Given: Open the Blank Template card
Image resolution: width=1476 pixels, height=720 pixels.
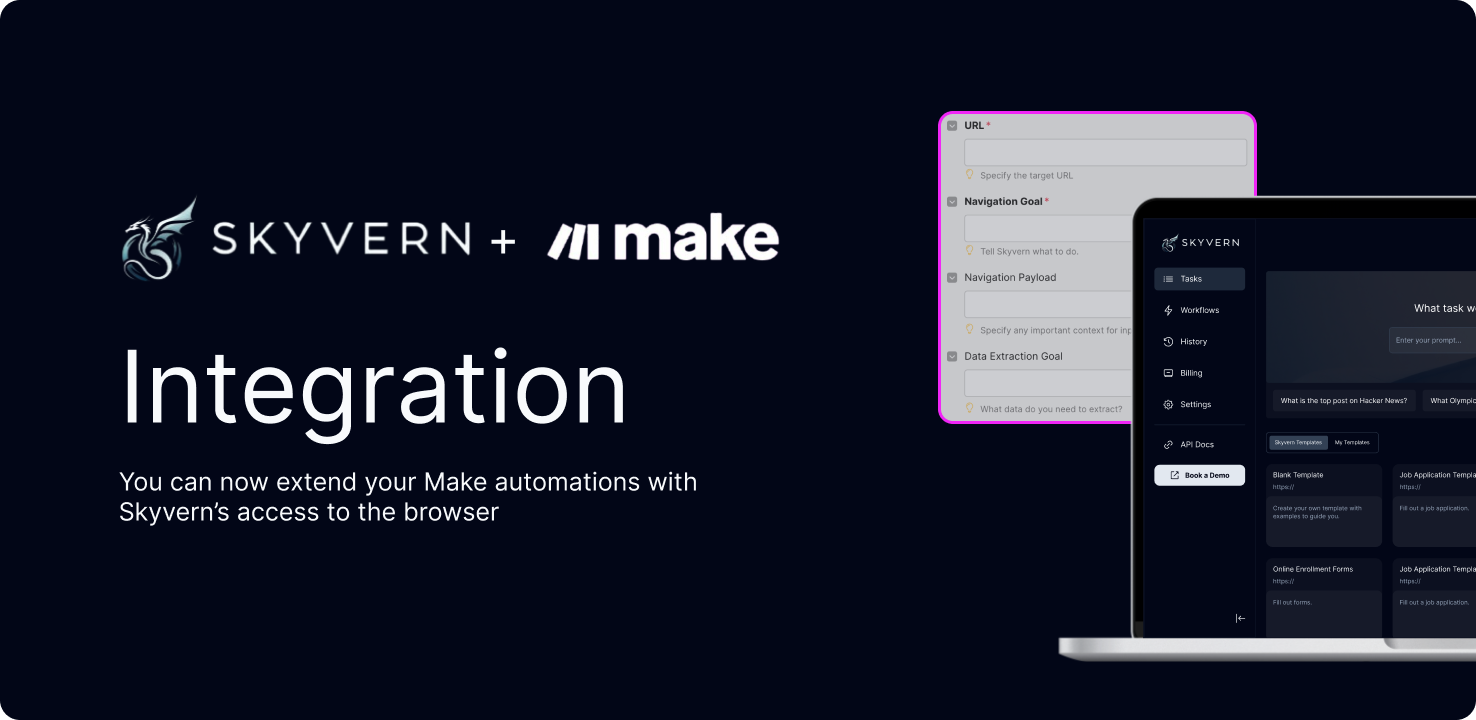Looking at the screenshot, I should point(1324,505).
